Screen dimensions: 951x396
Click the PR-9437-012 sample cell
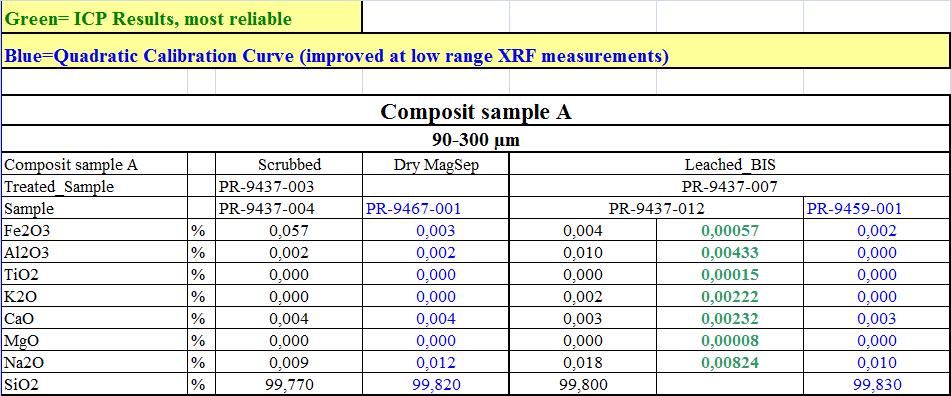pyautogui.click(x=656, y=209)
